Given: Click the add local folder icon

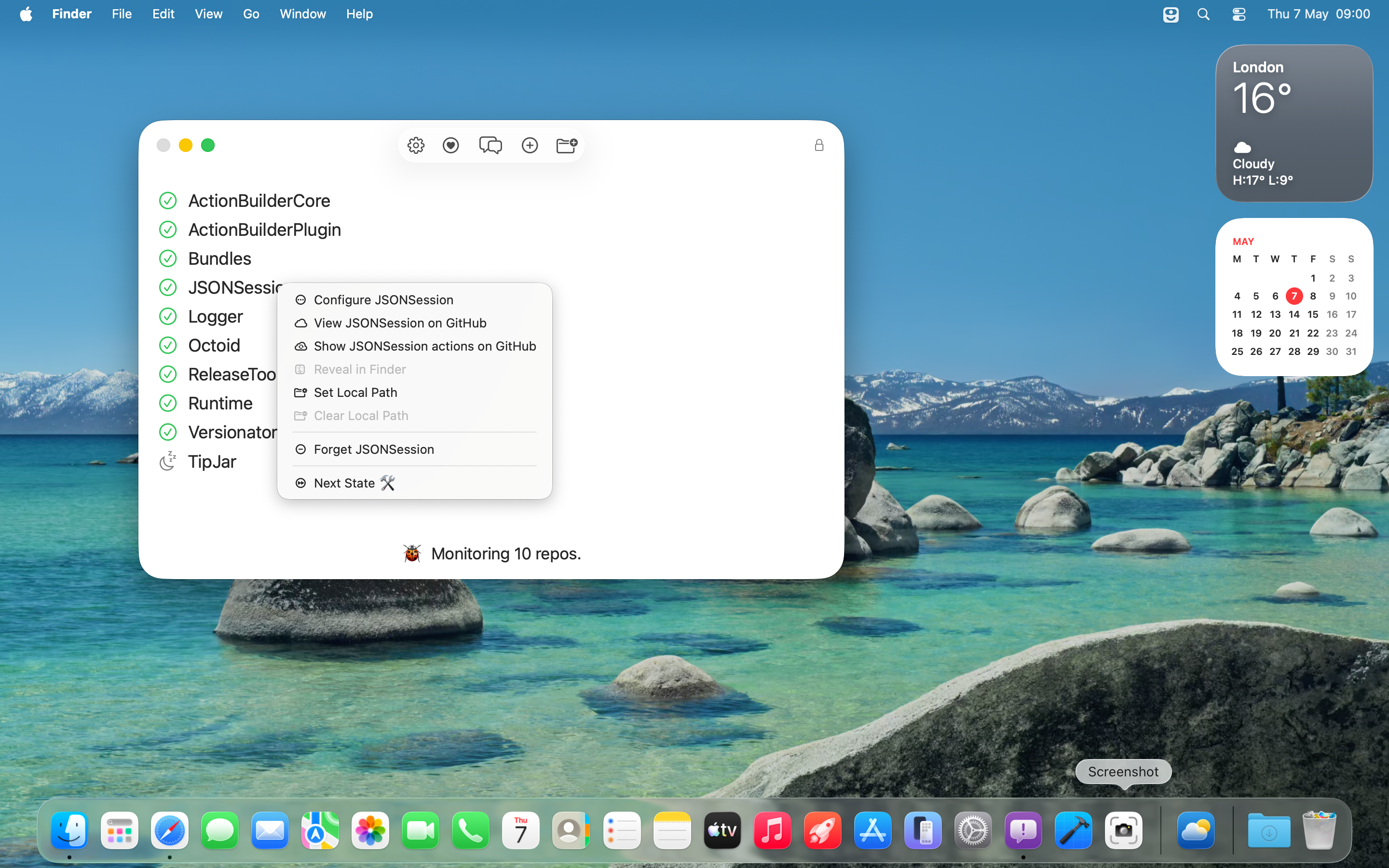Looking at the screenshot, I should pyautogui.click(x=567, y=145).
